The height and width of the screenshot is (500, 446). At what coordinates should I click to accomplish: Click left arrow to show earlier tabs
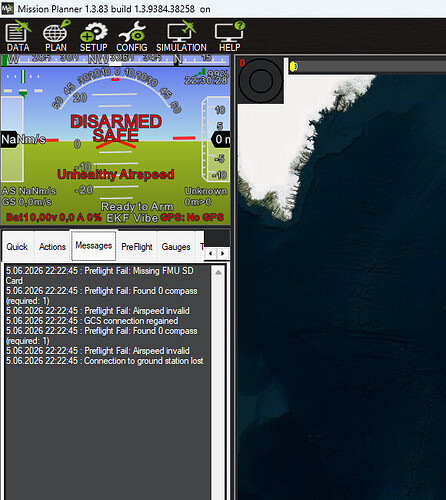tap(210, 253)
